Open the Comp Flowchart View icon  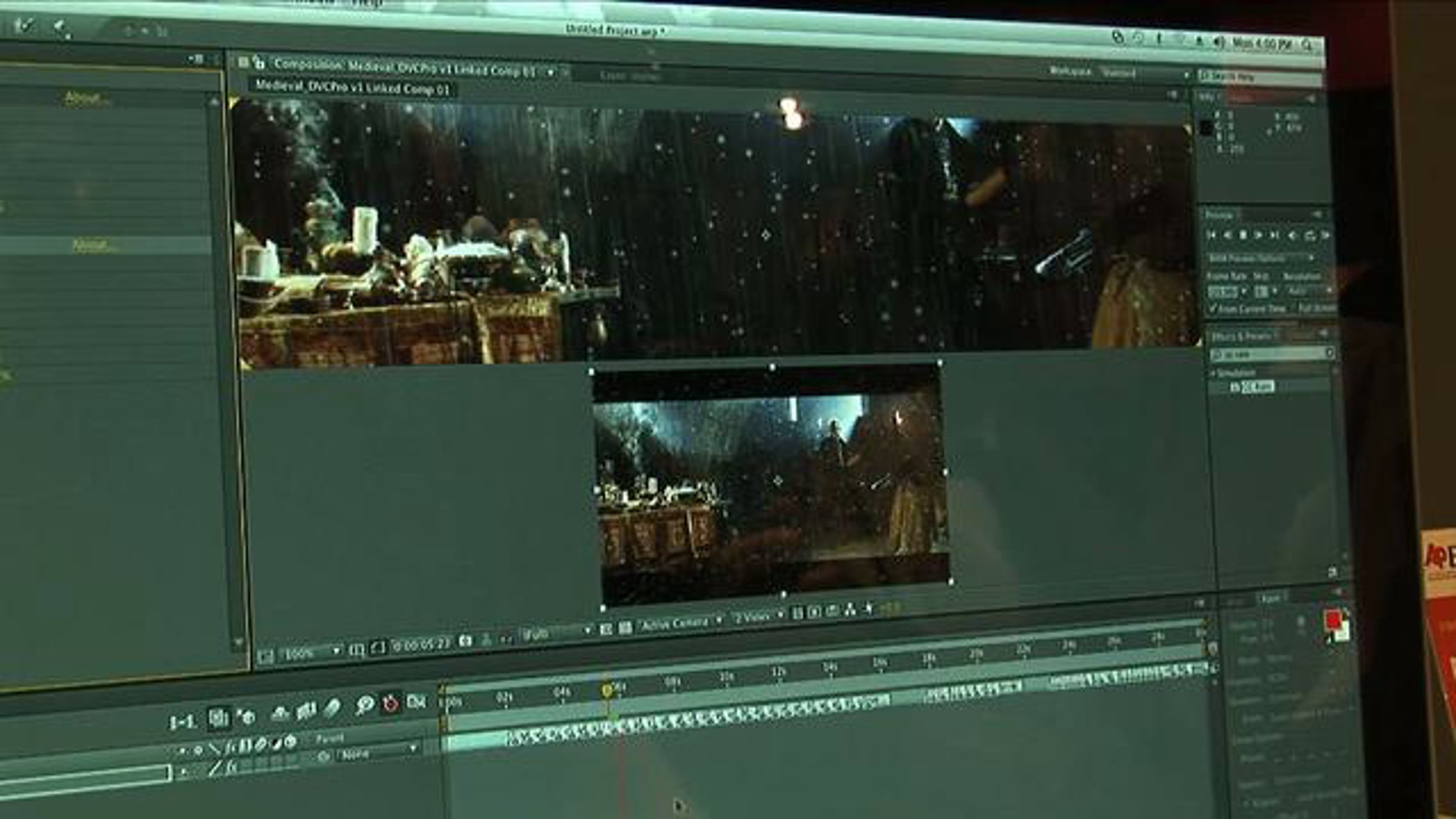pos(850,610)
